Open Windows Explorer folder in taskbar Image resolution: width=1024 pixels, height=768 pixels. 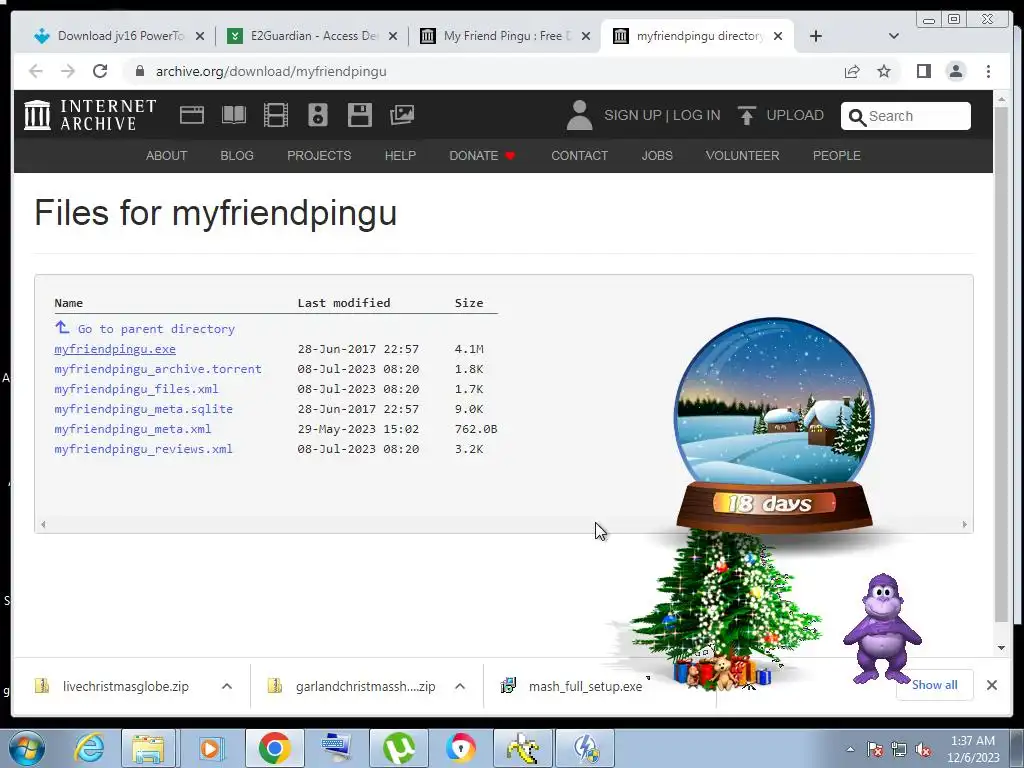click(x=148, y=748)
